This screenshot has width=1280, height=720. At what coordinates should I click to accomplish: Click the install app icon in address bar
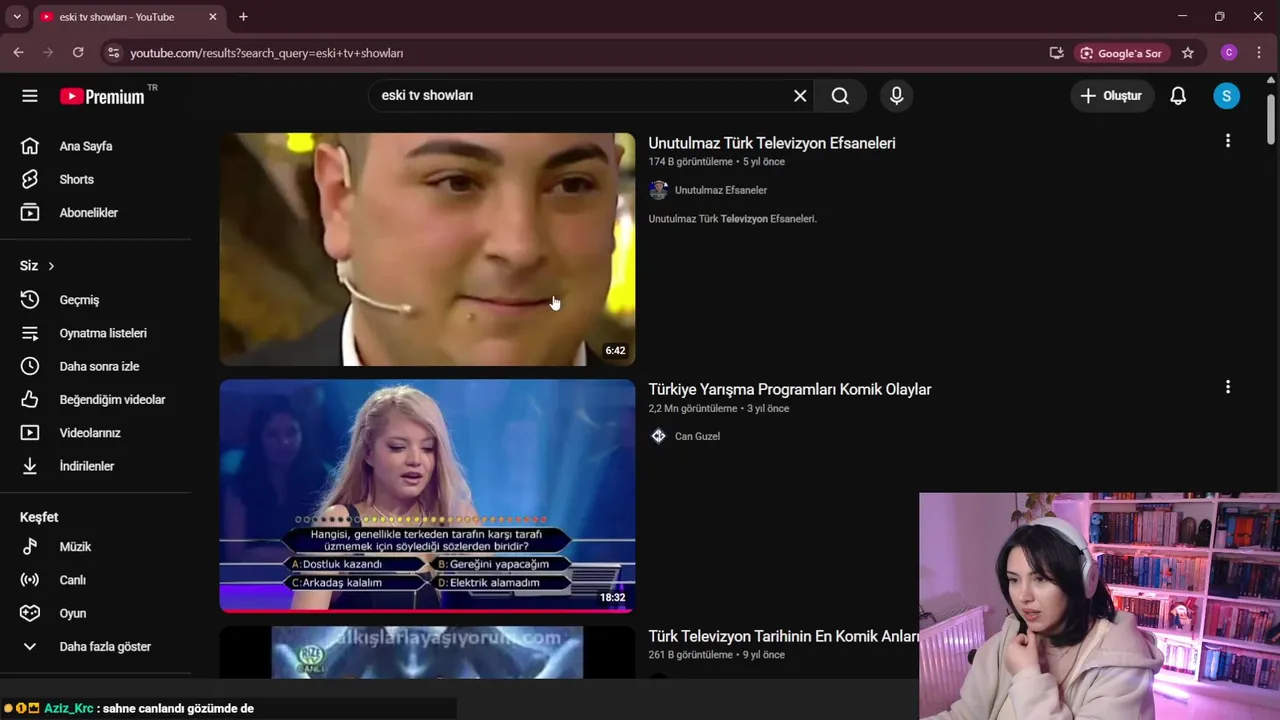pos(1056,53)
